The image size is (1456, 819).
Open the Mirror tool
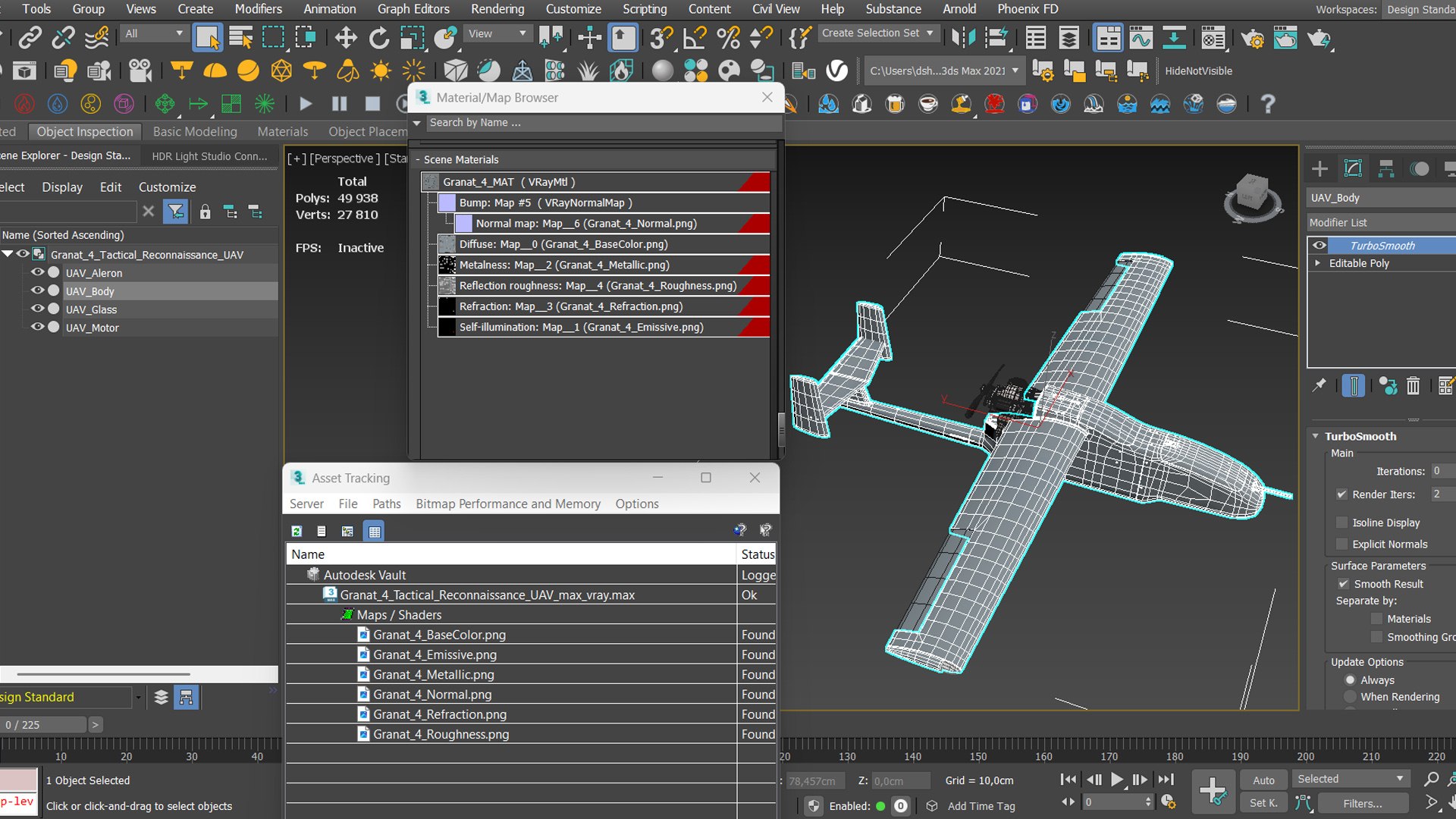pos(964,37)
